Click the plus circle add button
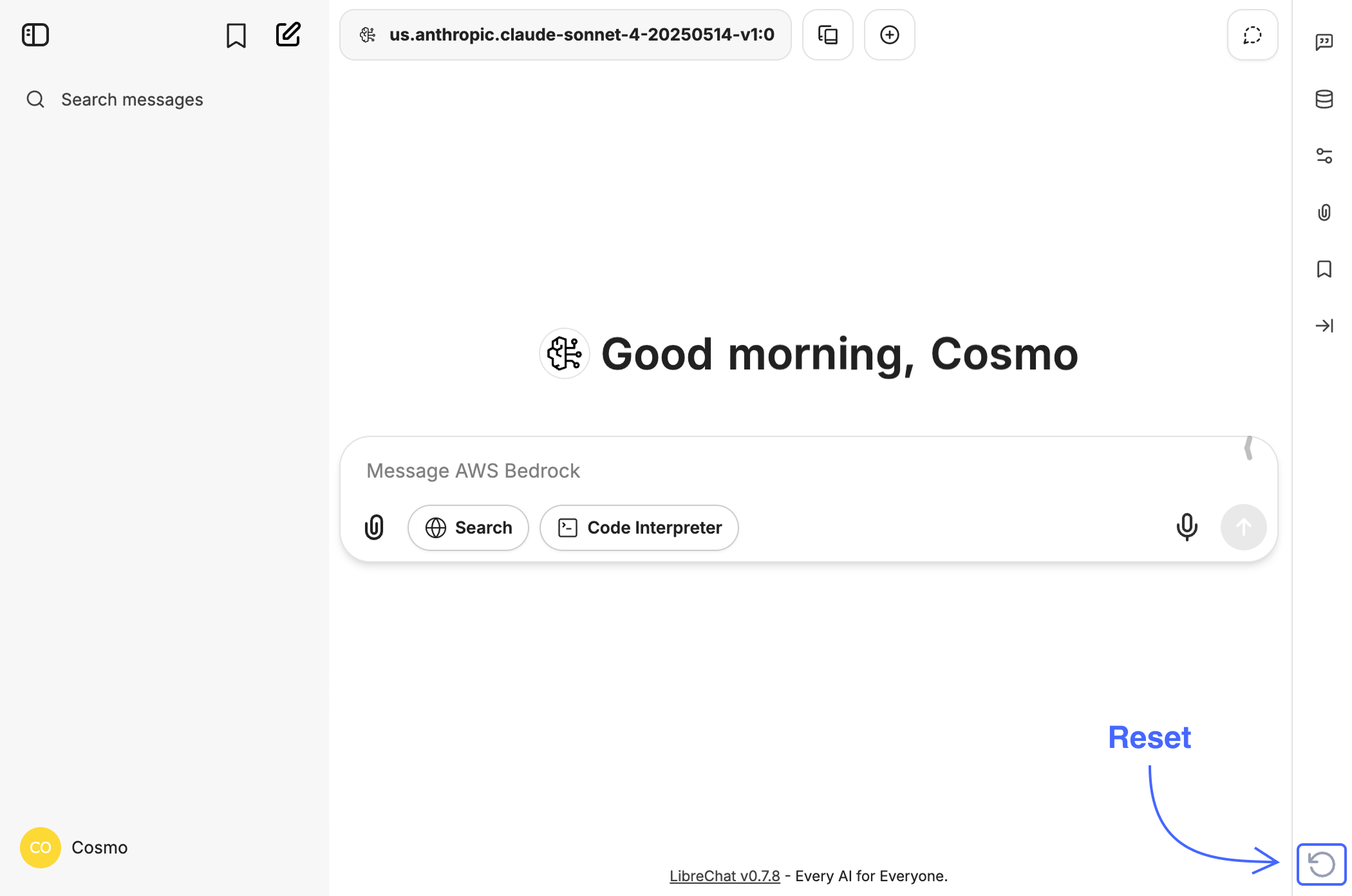The image size is (1352, 896). [889, 35]
